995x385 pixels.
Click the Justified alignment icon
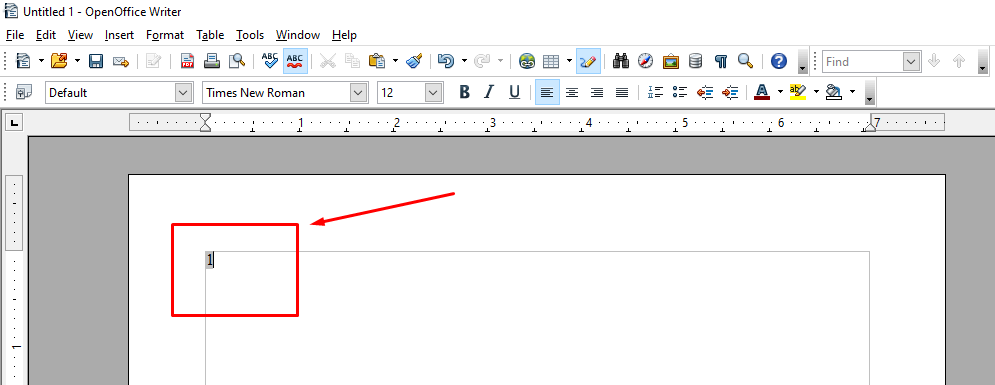[622, 93]
